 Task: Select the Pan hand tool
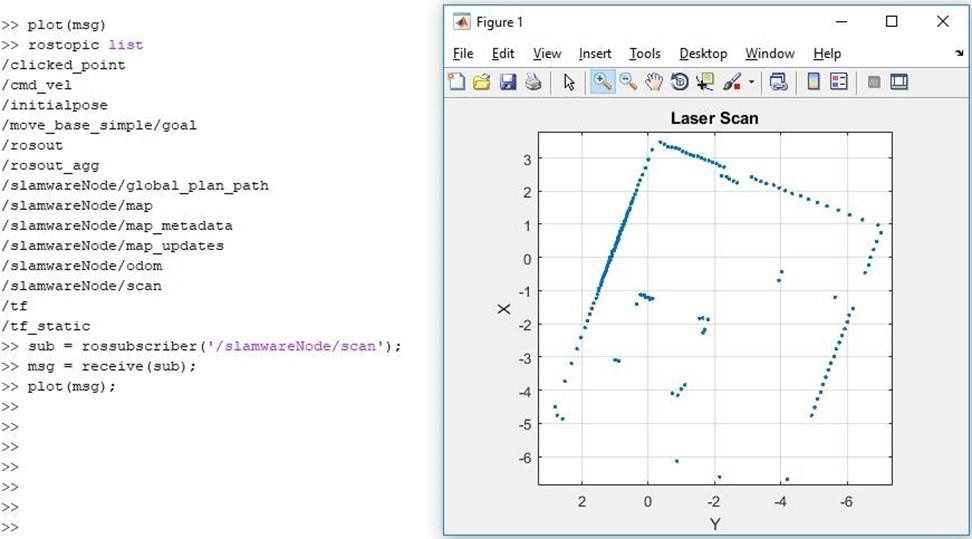coord(653,82)
